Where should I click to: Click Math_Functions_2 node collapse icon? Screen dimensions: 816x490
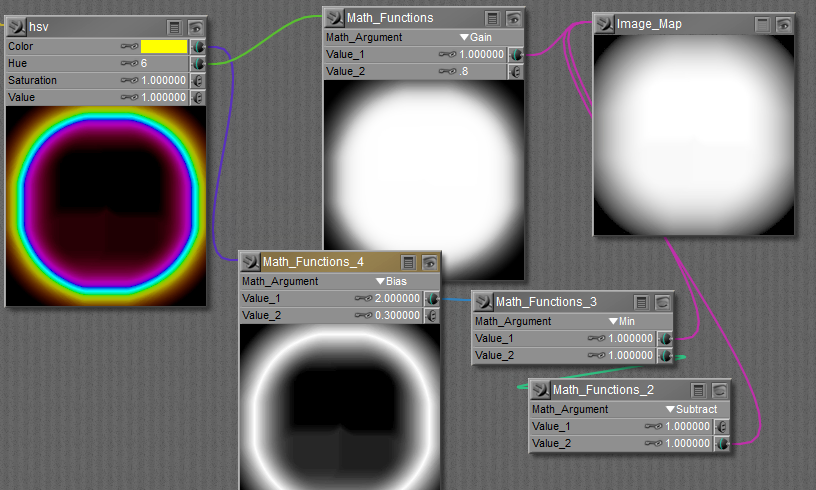541,390
